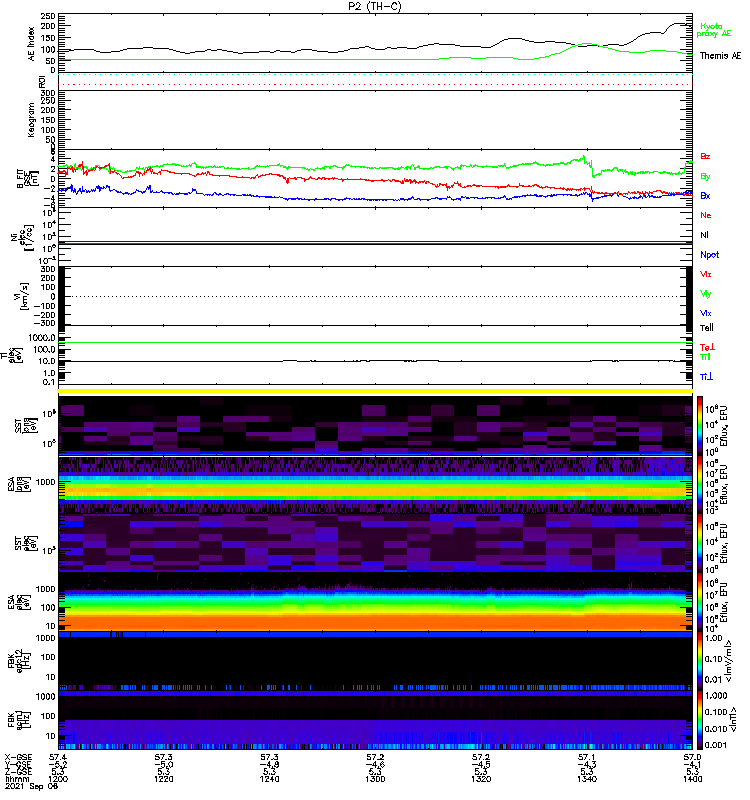The width and height of the screenshot is (750, 800).
Task: Click the cyan dotted ROI line
Action: pos(375,75)
